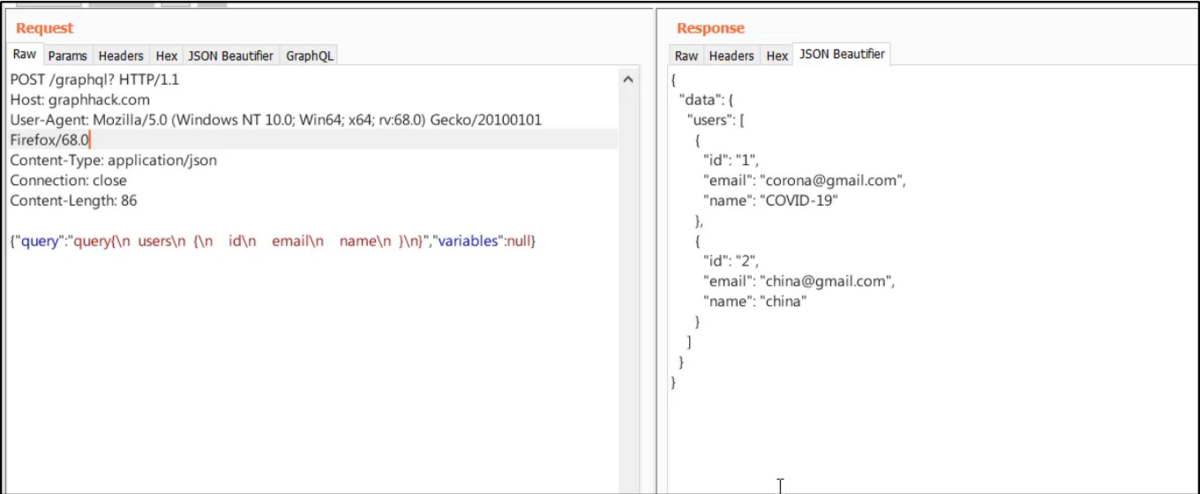Click the GraphQL query JSON body
The height and width of the screenshot is (494, 1200).
[273, 241]
